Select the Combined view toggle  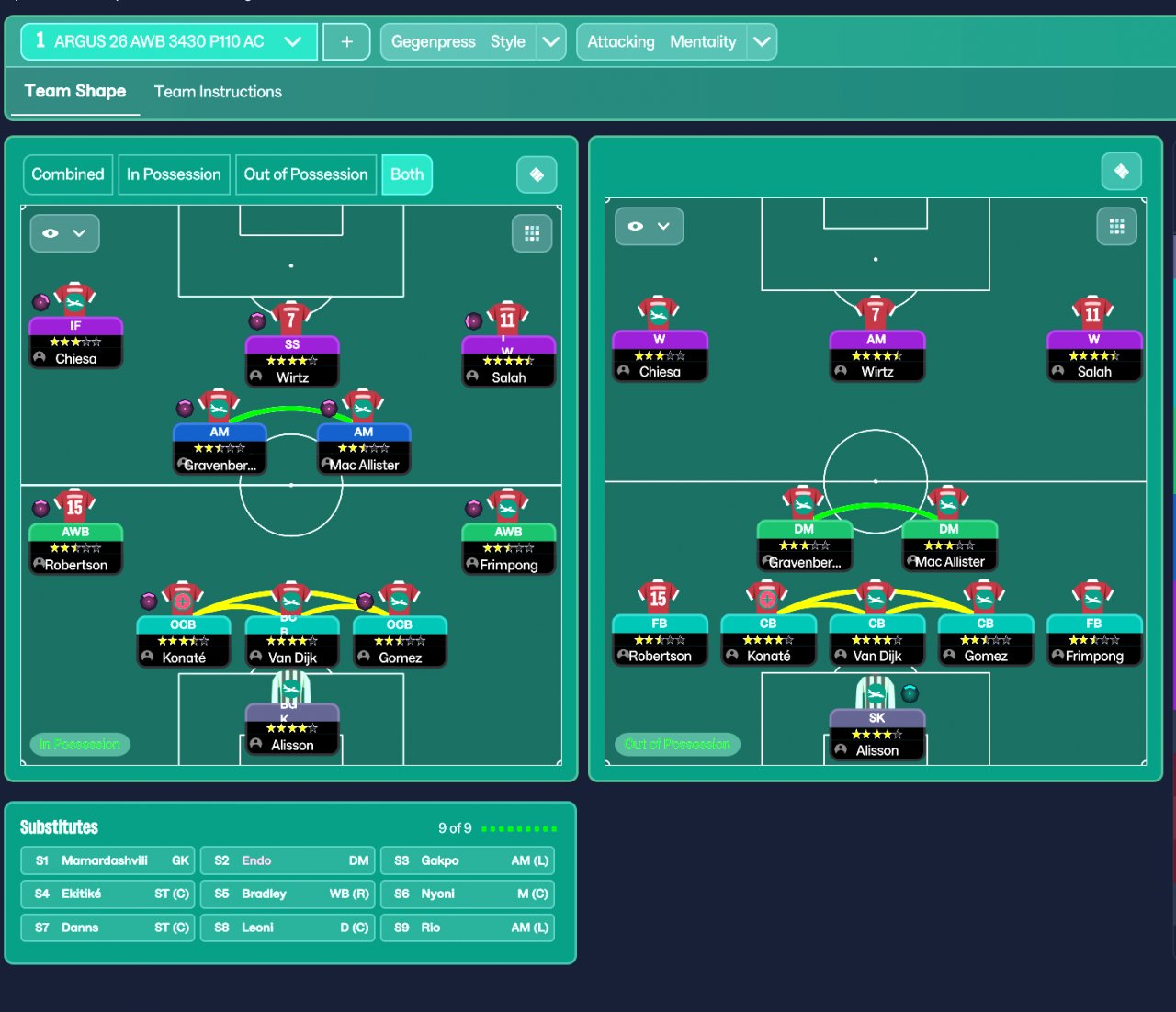(68, 174)
